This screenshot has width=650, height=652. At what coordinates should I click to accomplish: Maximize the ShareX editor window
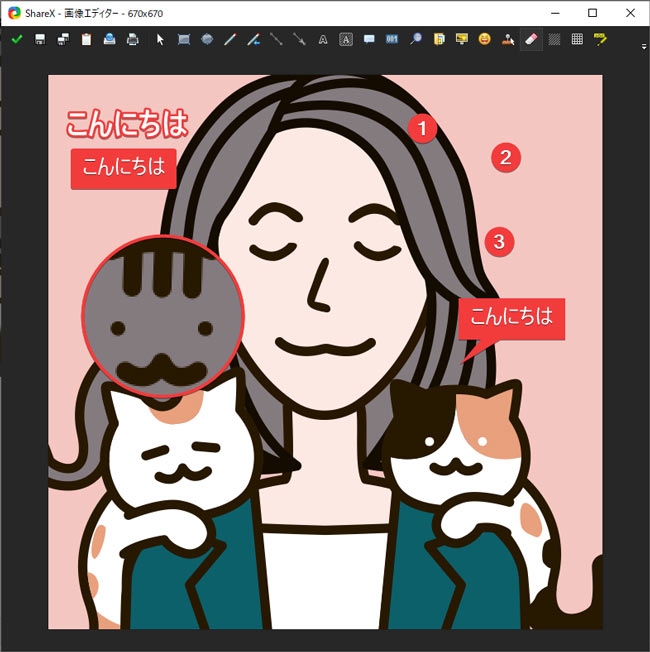point(593,13)
